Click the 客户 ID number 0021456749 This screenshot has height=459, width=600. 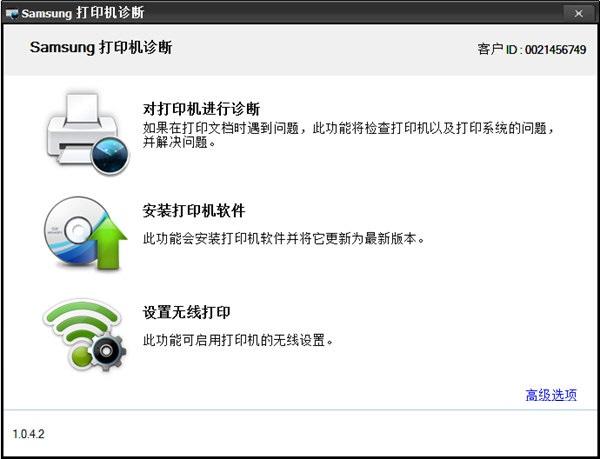[x=555, y=49]
